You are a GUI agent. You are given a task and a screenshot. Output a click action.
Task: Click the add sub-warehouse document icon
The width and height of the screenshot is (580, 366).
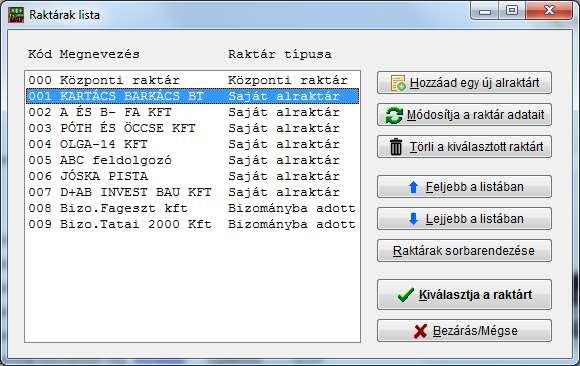point(398,83)
